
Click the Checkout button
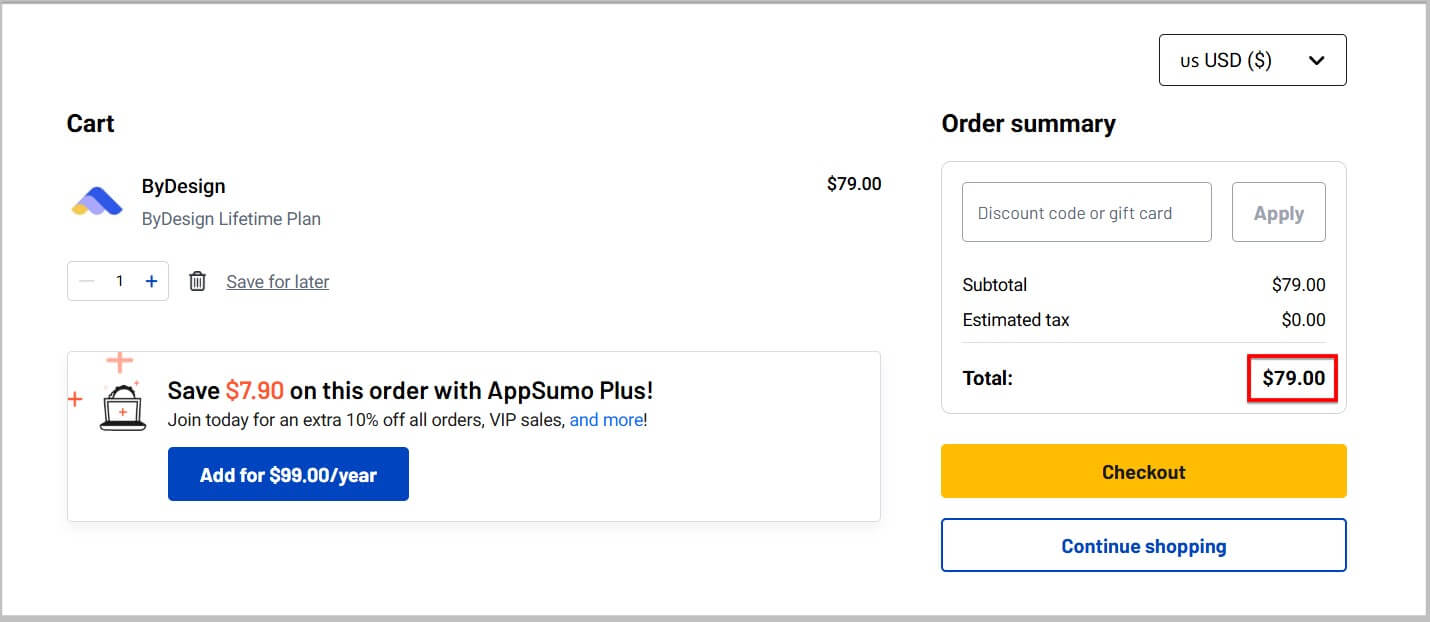pyautogui.click(x=1143, y=471)
